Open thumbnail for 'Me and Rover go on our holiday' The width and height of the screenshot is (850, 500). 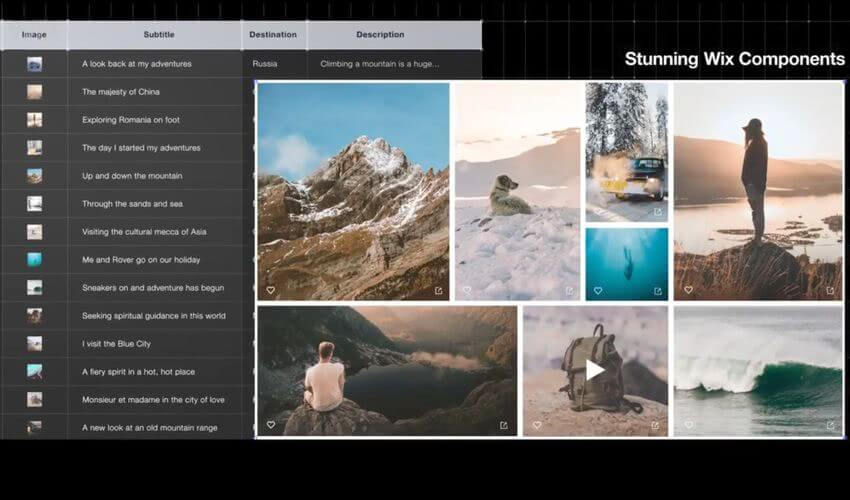pyautogui.click(x=35, y=260)
